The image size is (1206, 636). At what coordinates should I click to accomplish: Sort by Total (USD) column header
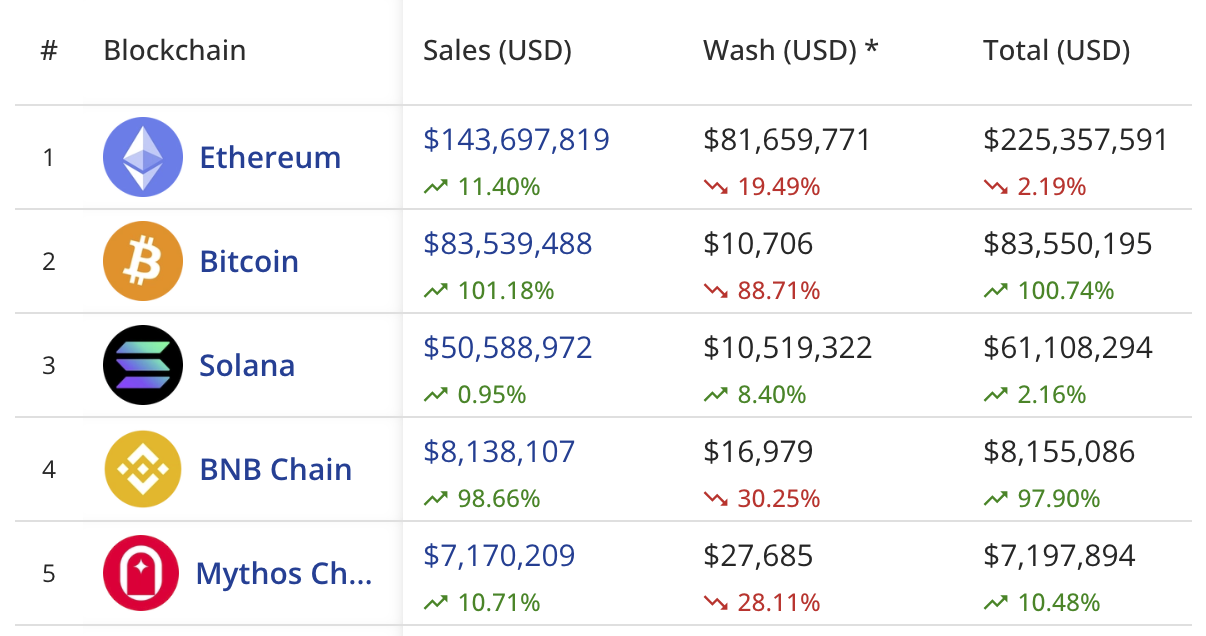(x=1056, y=51)
